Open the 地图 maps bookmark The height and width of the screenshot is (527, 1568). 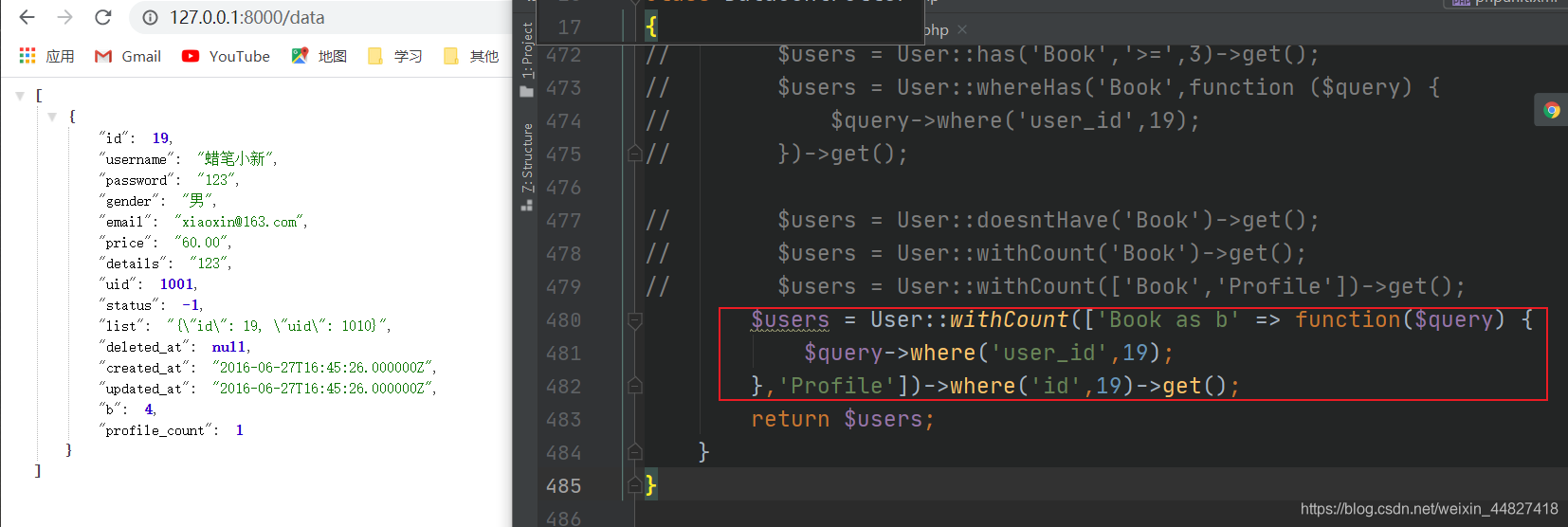point(319,56)
